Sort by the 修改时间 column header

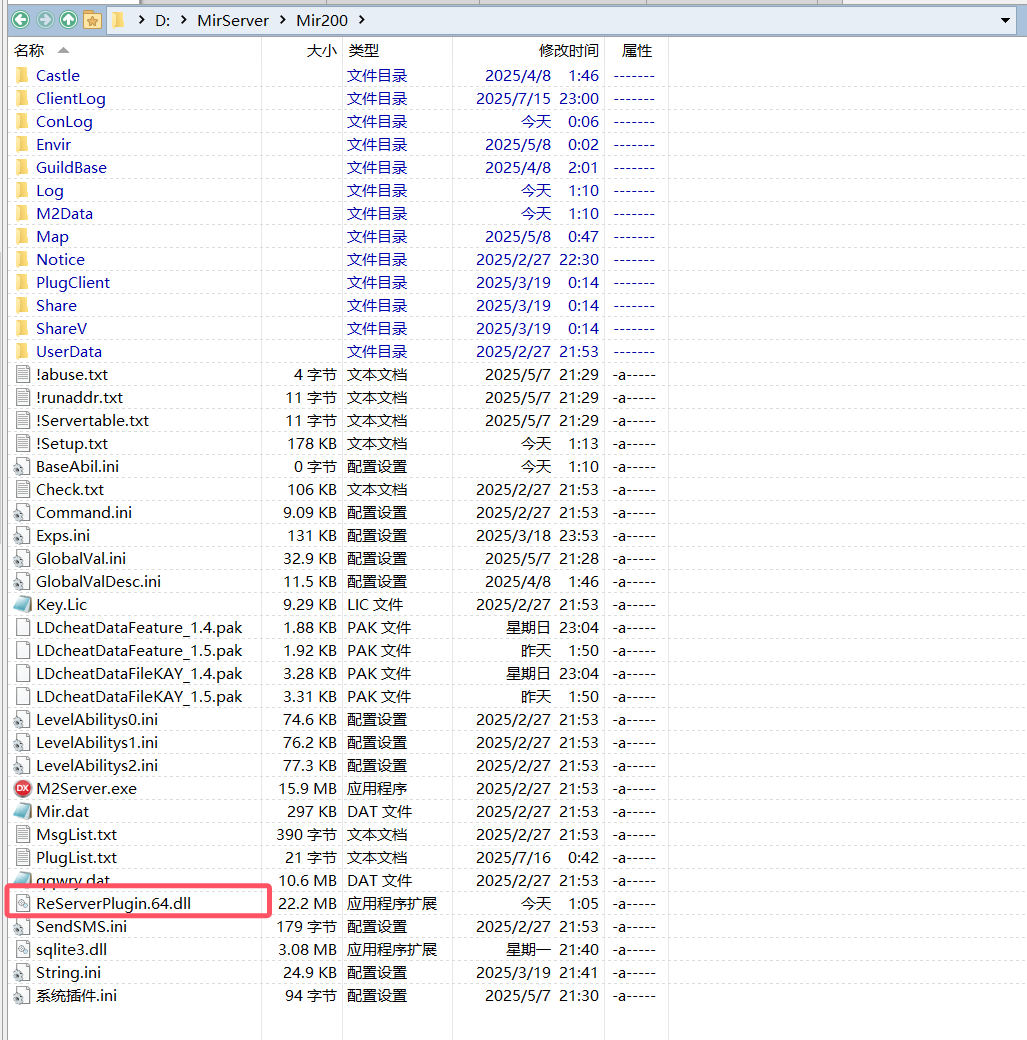[x=568, y=50]
